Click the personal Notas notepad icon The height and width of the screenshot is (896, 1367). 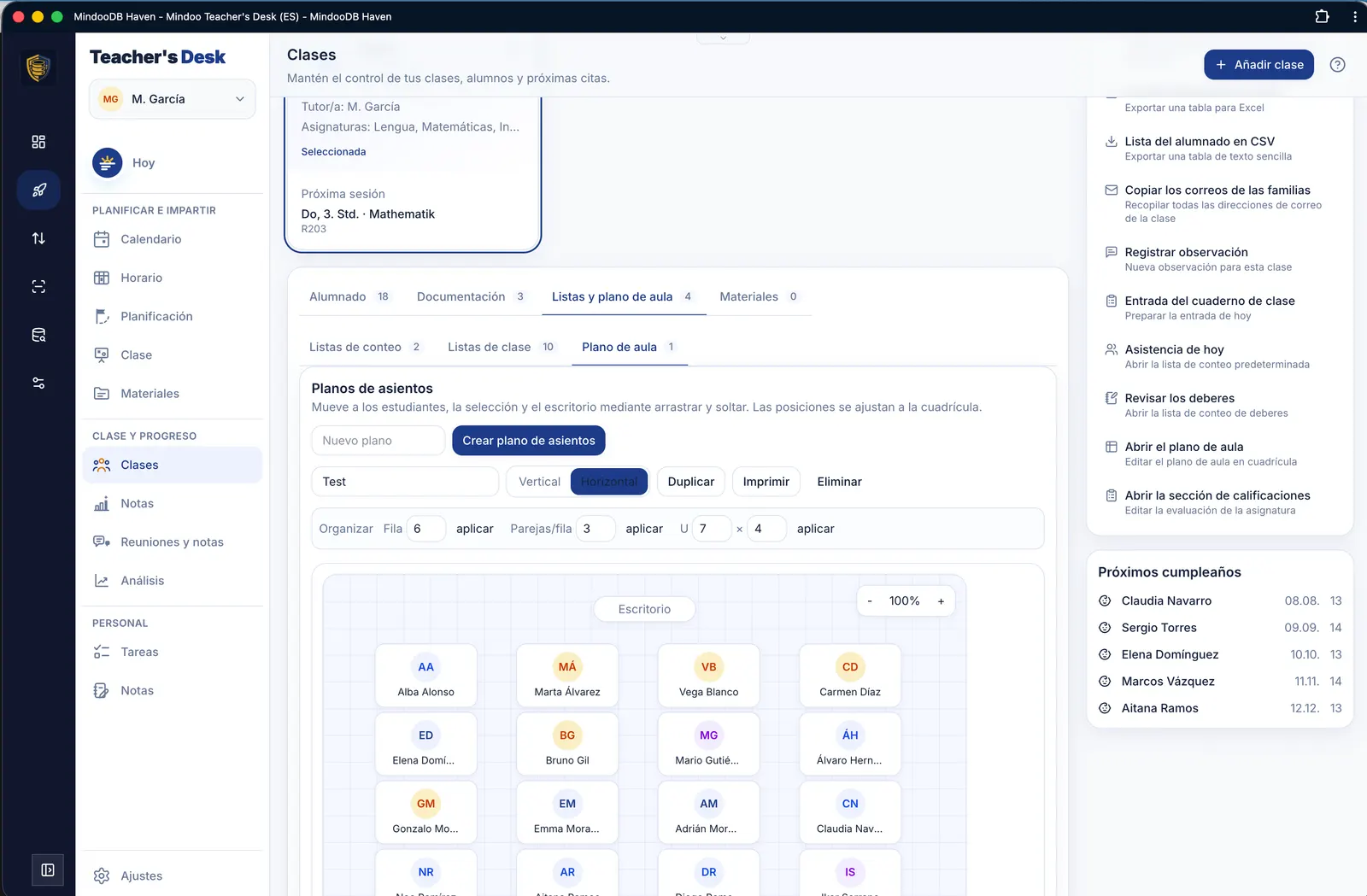(102, 690)
